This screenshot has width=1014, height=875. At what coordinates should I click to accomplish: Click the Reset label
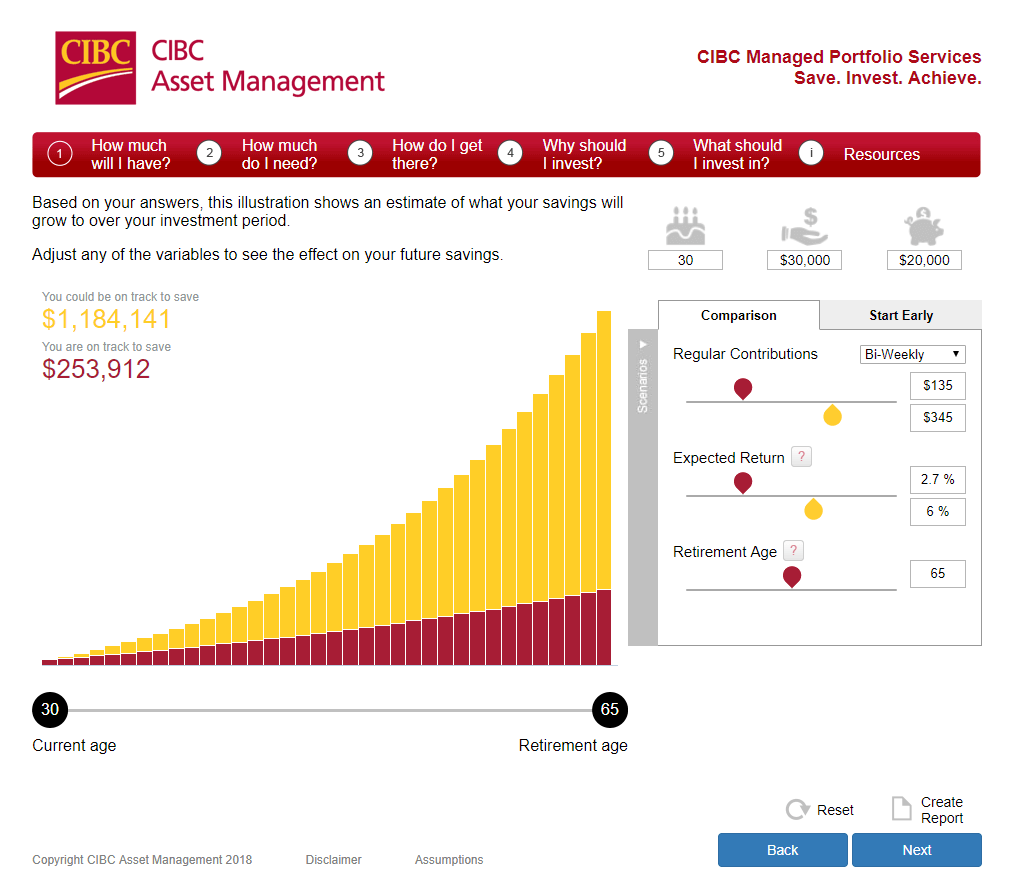point(835,810)
